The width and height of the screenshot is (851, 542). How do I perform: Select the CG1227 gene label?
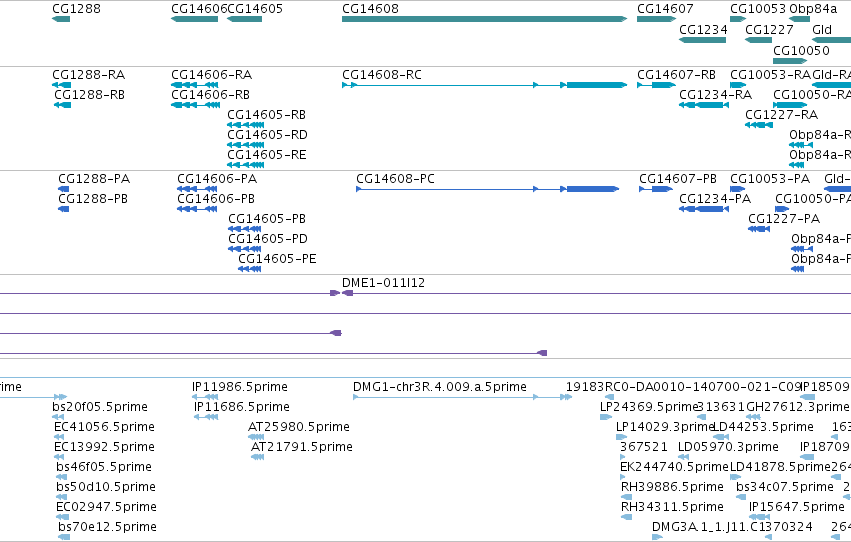coord(769,29)
